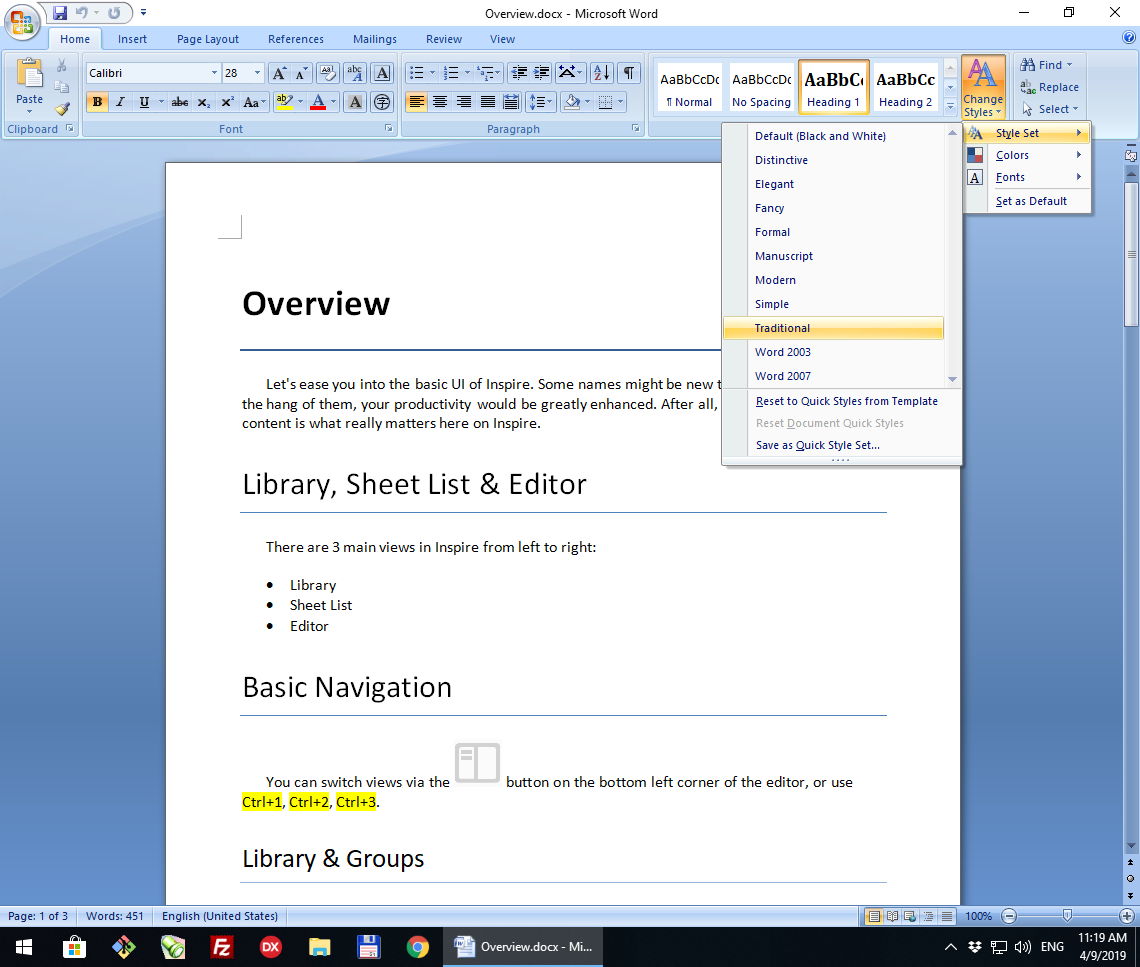This screenshot has width=1140, height=967.
Task: Zoom in with the plus button
Action: click(x=1127, y=916)
